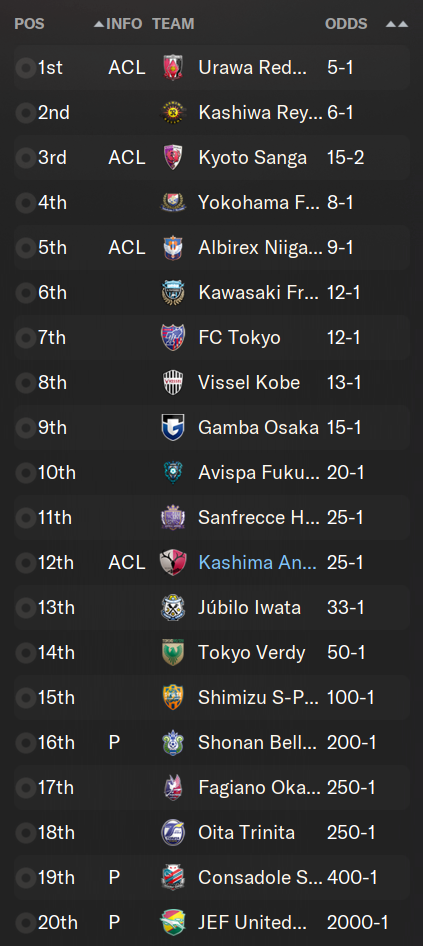Click the sort arrow next to INFO header
423x946 pixels.
coord(99,24)
